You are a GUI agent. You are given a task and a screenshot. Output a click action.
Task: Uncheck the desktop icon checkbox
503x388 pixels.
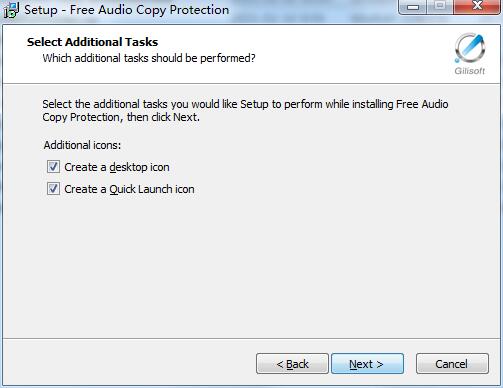tap(53, 167)
